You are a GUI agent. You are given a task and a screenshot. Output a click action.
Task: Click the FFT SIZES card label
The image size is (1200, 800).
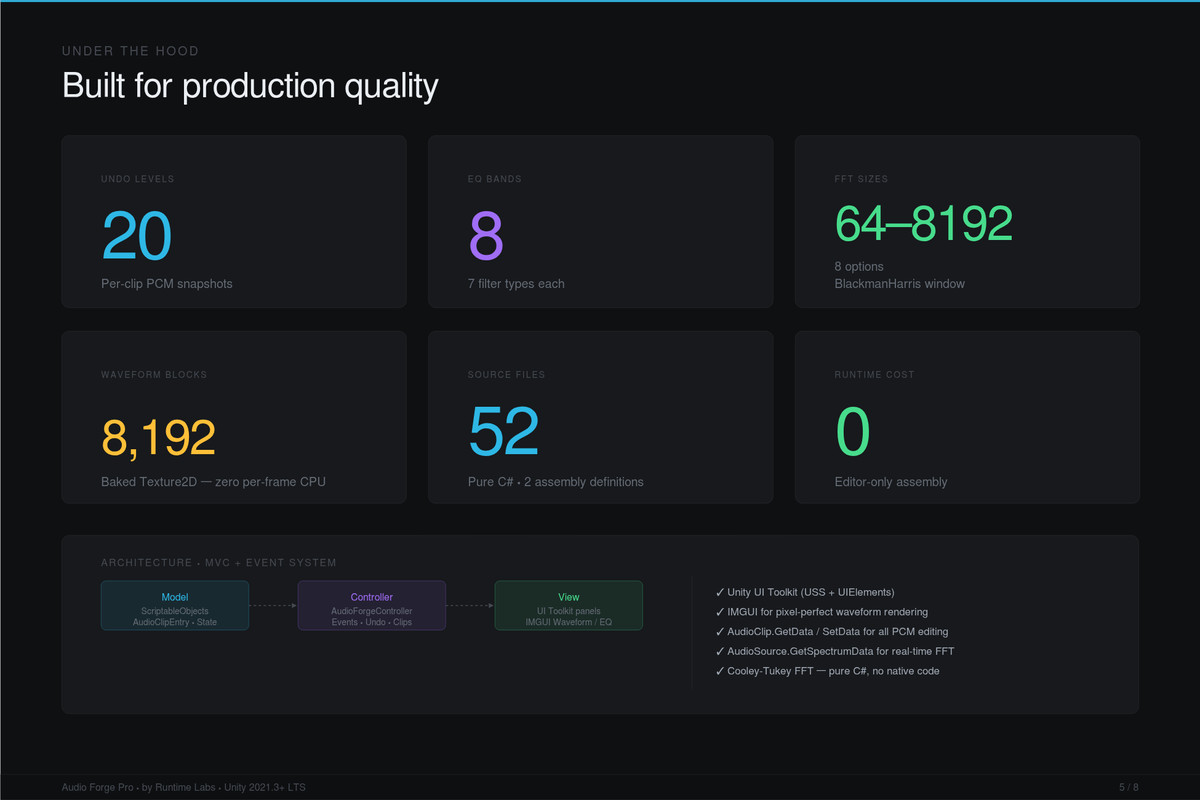tap(861, 179)
